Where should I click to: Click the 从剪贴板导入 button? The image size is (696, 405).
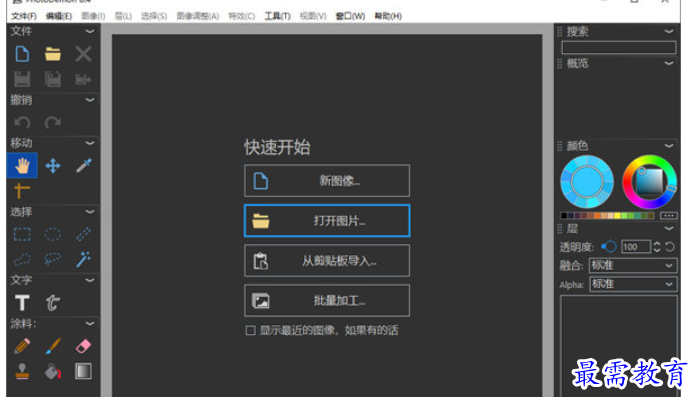point(327,261)
